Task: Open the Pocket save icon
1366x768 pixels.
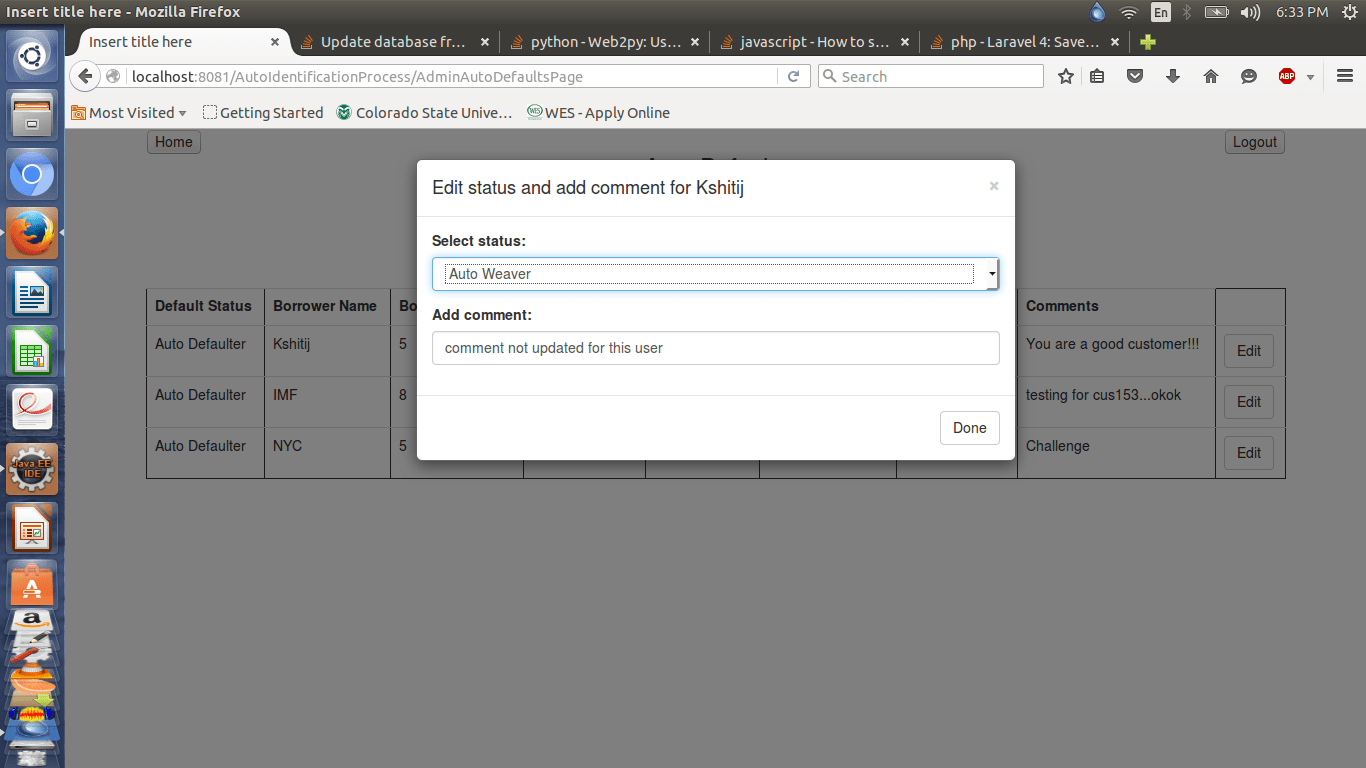Action: pyautogui.click(x=1135, y=76)
